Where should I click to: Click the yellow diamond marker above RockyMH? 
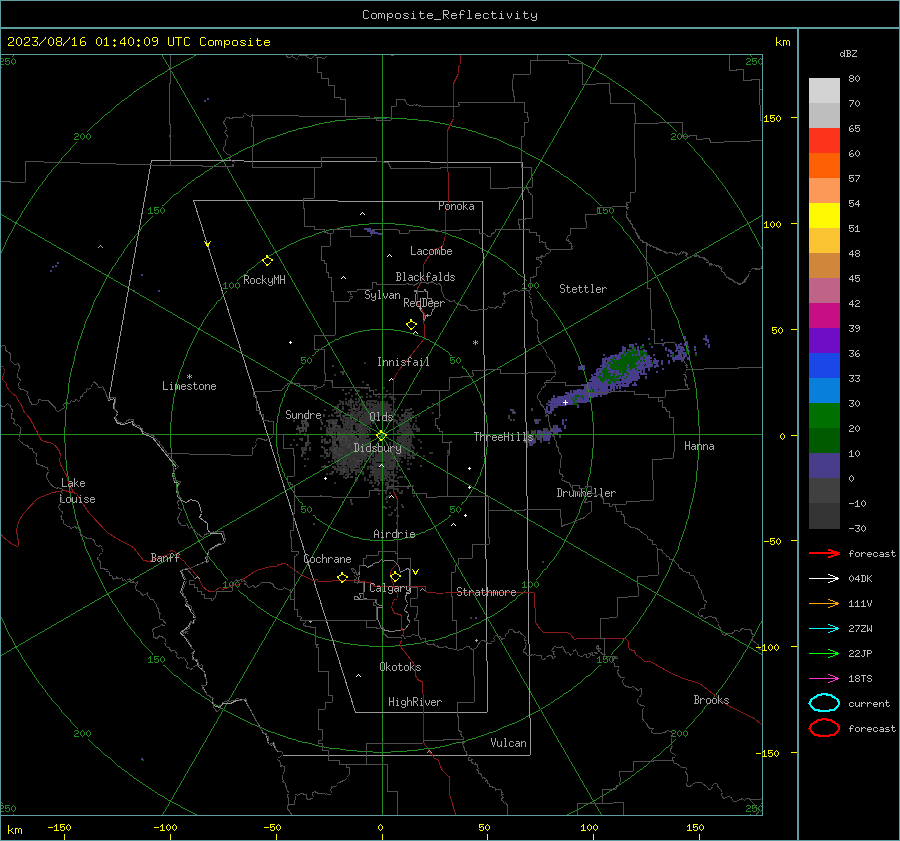click(x=267, y=261)
